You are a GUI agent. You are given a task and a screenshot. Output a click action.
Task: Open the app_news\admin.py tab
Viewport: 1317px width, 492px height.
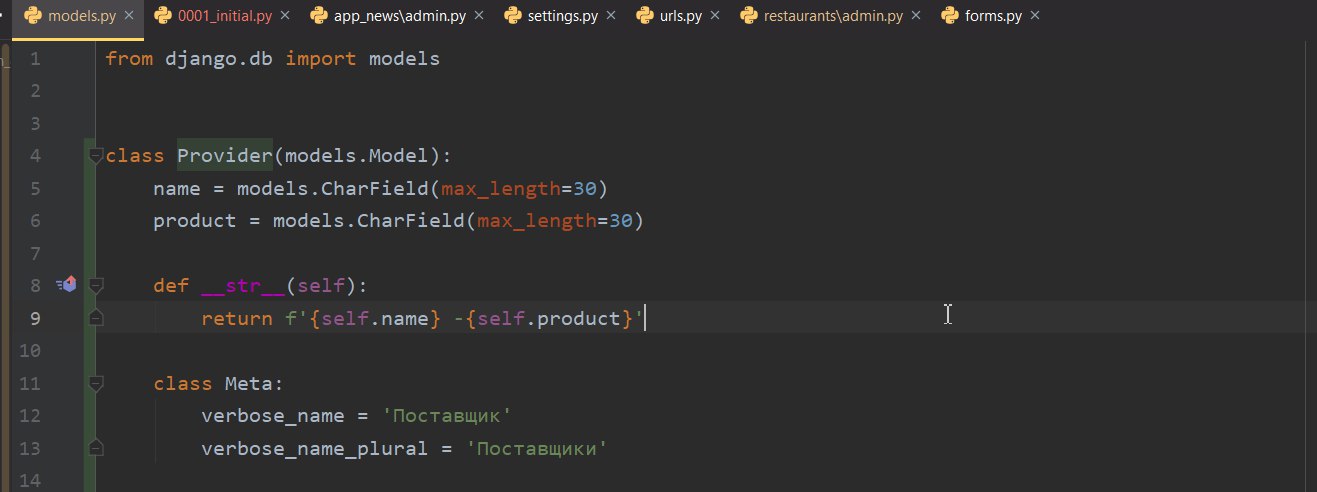click(398, 16)
